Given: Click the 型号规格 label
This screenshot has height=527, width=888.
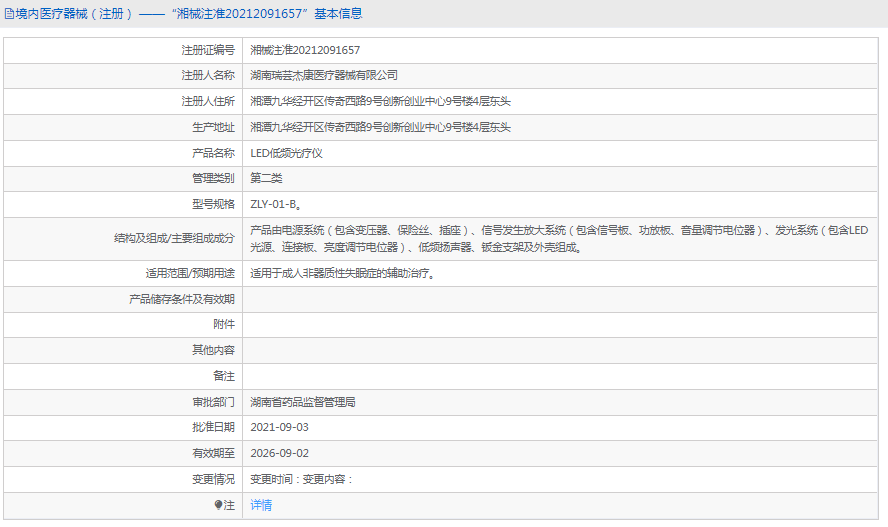Looking at the screenshot, I should 213,204.
